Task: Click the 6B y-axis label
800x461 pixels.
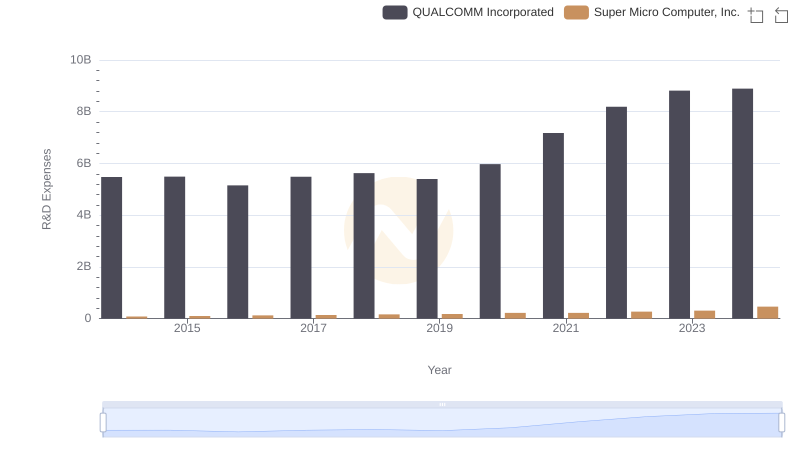Action: [84, 164]
